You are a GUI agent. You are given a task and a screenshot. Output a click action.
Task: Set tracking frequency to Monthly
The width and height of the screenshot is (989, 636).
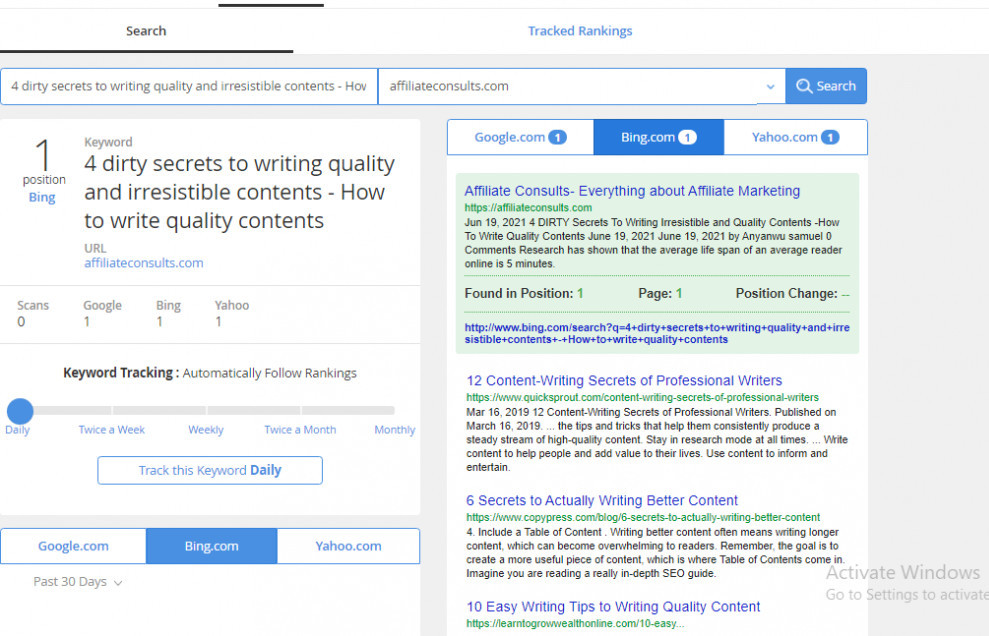coord(394,430)
